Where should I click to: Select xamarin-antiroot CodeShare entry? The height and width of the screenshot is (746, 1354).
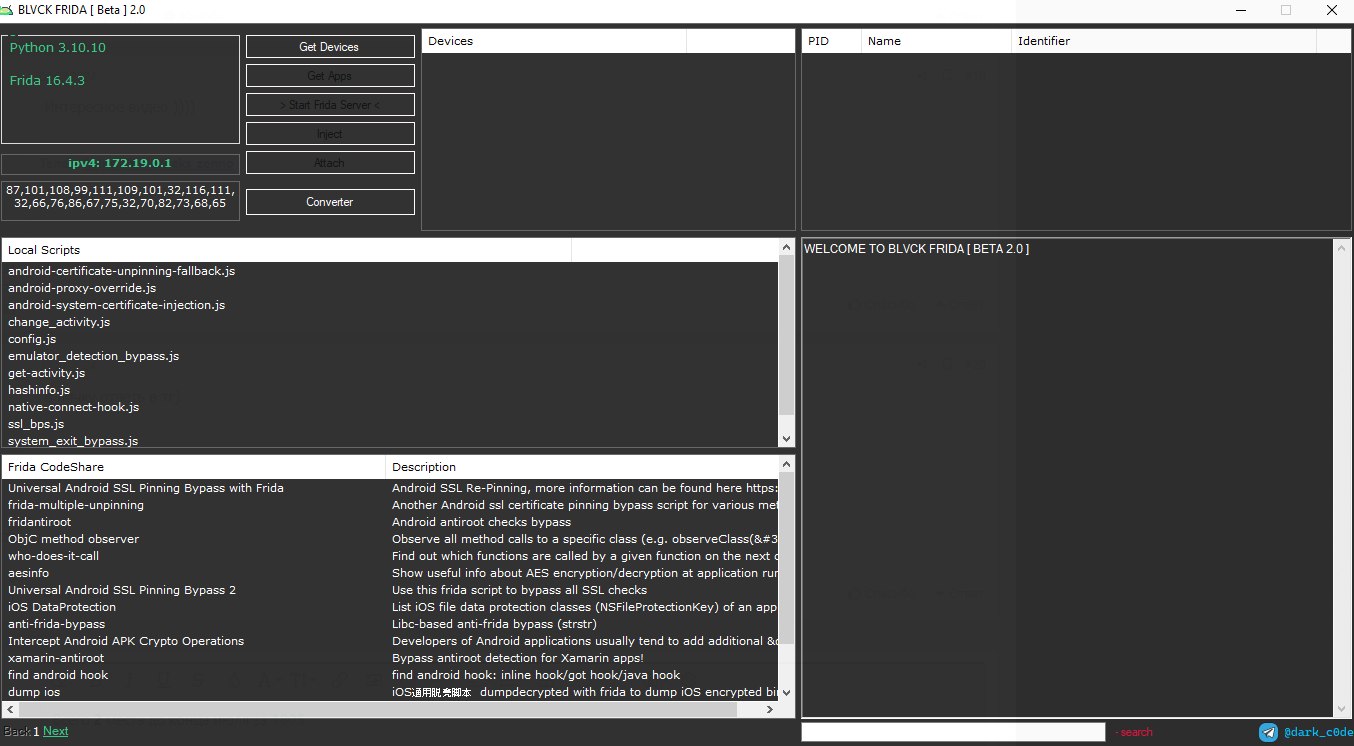point(56,658)
